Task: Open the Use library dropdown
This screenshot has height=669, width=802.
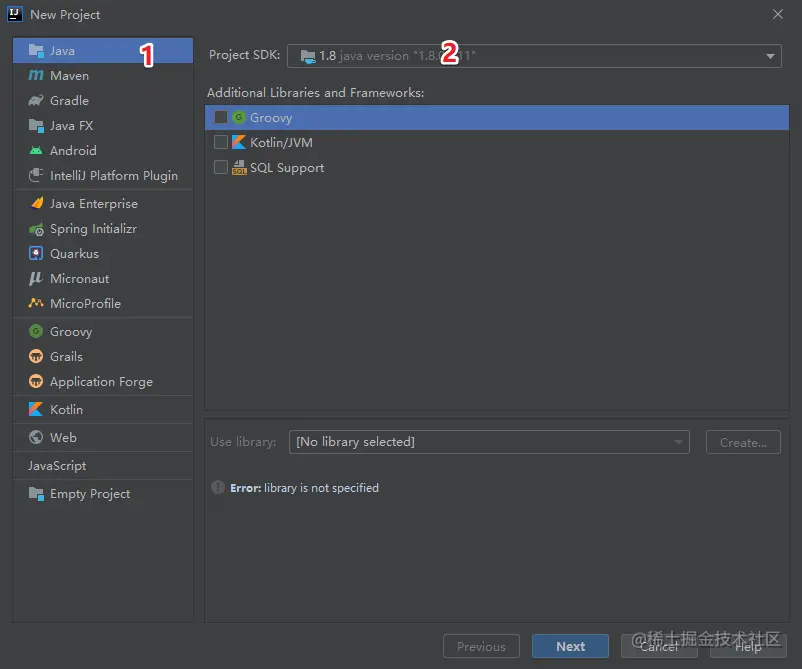Action: pyautogui.click(x=489, y=442)
